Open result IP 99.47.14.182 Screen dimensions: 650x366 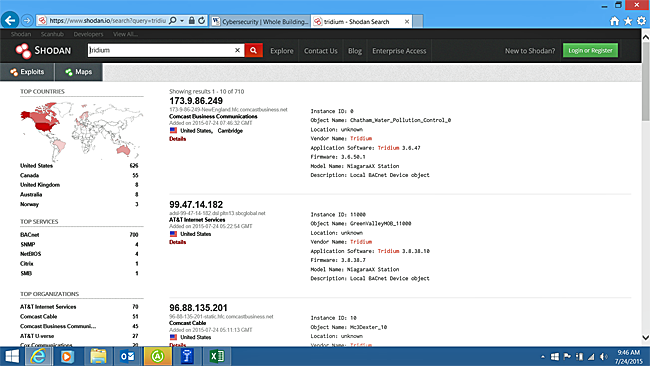click(196, 204)
